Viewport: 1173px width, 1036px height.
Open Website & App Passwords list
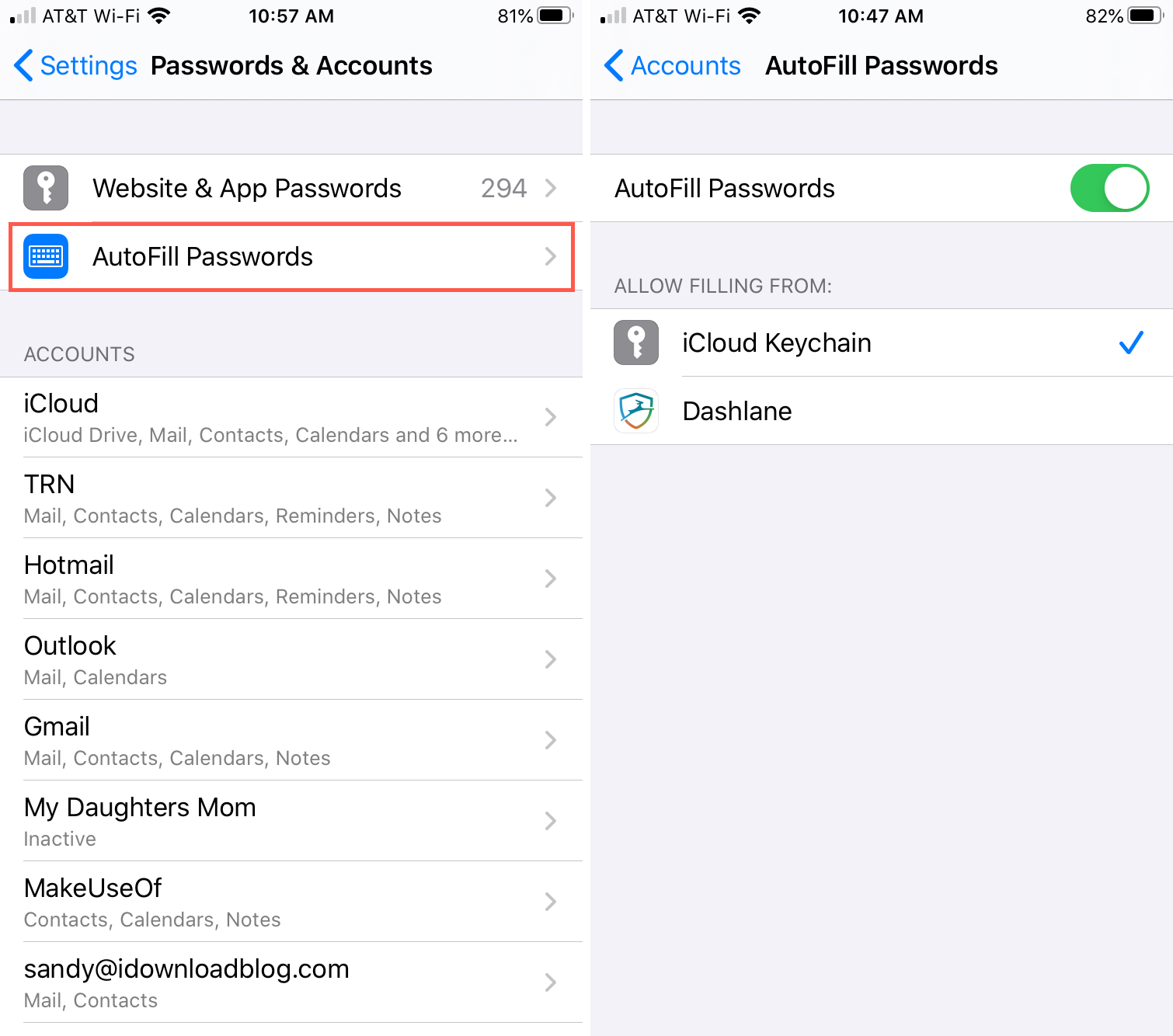tap(291, 188)
